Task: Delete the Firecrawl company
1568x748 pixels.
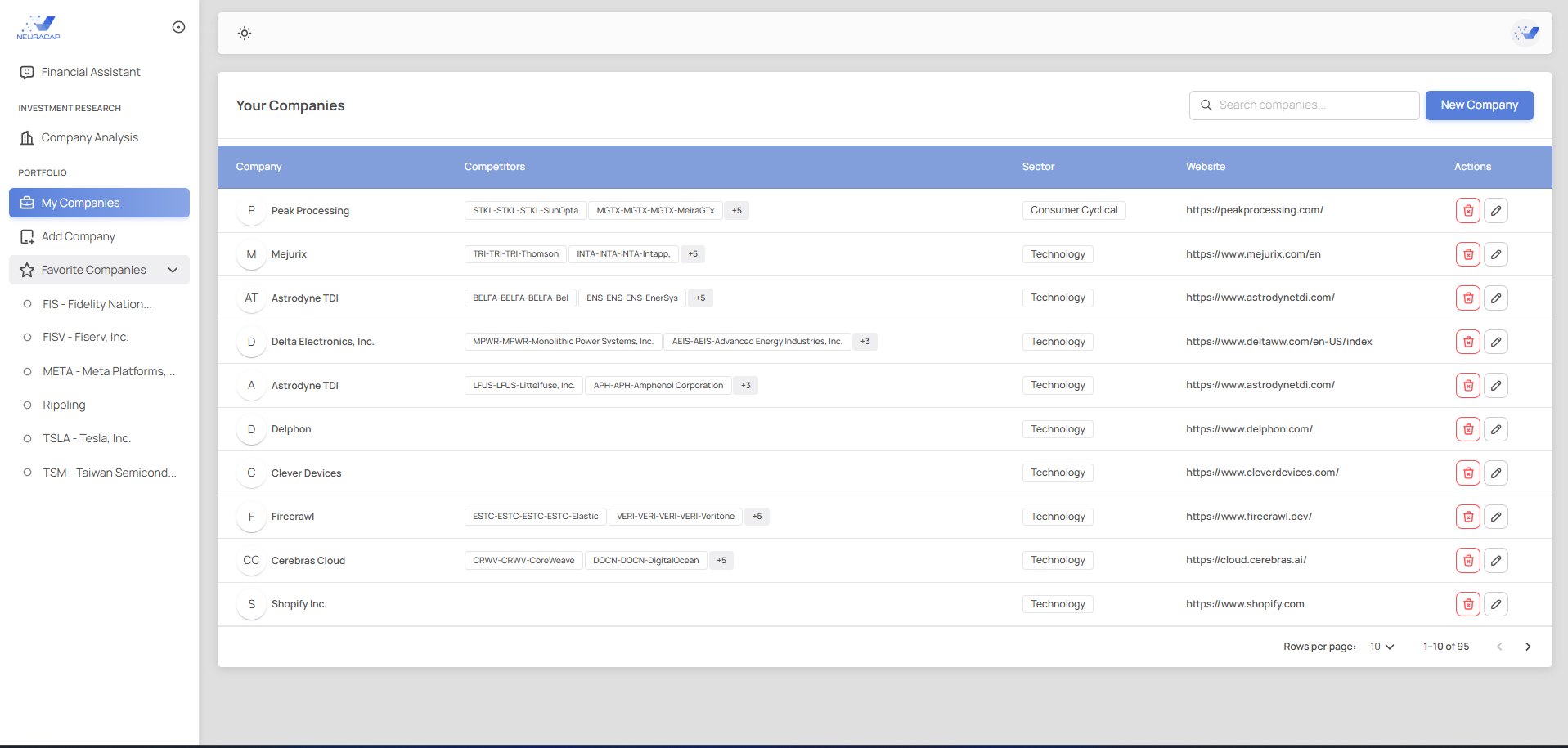Action: 1468,517
